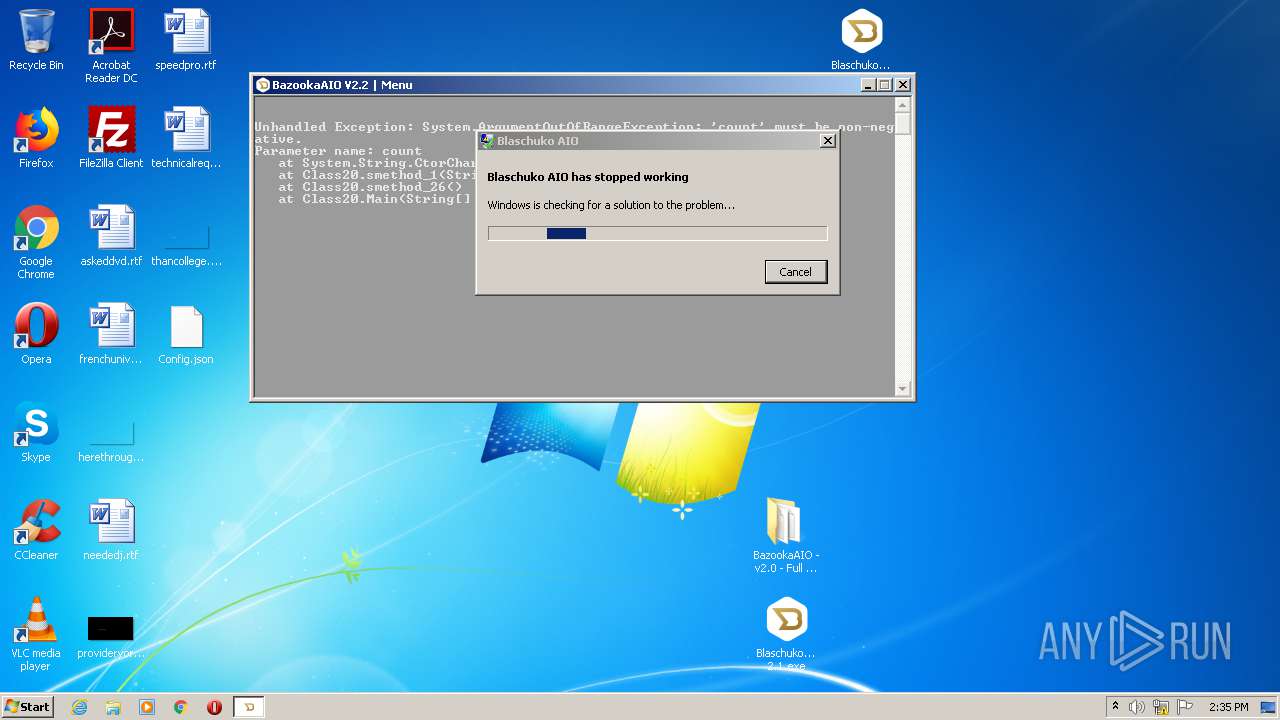Open Google Chrome desktop shortcut

pyautogui.click(x=36, y=242)
